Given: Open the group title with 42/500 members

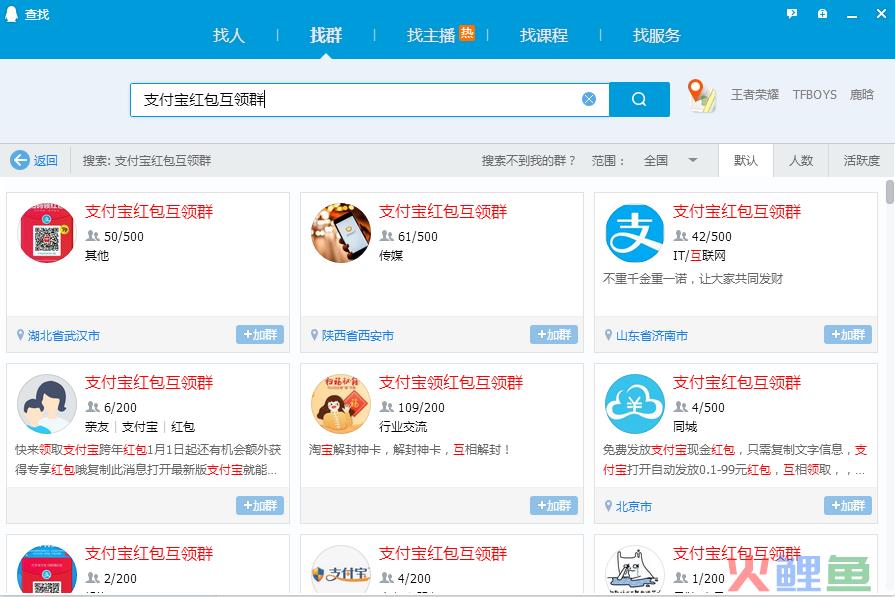Looking at the screenshot, I should tap(737, 212).
